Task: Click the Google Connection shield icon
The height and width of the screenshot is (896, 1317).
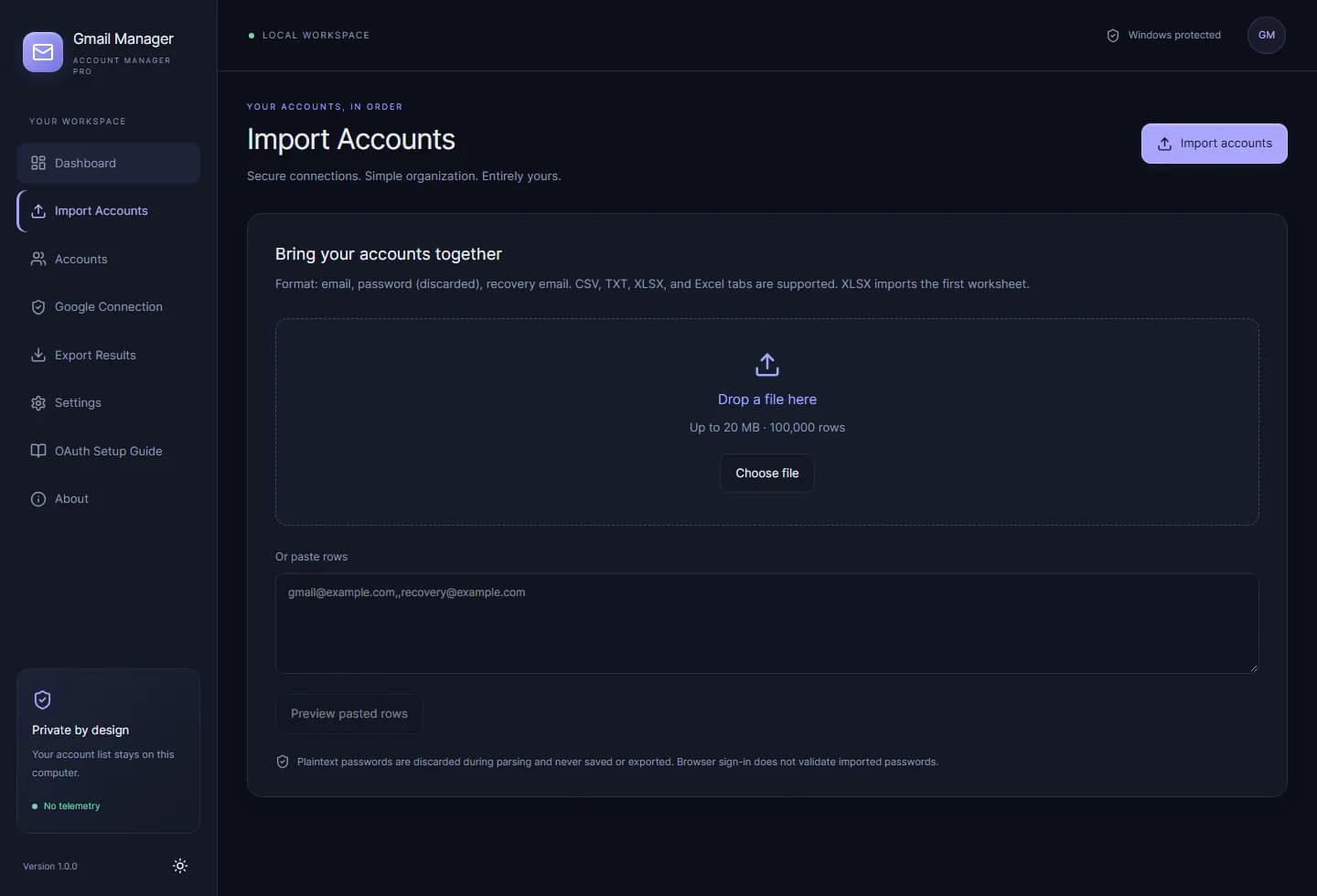Action: [x=38, y=307]
